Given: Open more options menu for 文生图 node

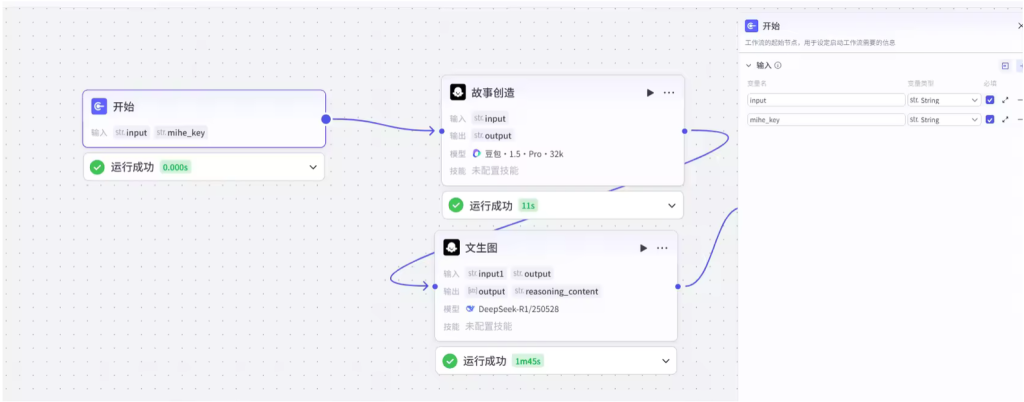Looking at the screenshot, I should point(662,248).
